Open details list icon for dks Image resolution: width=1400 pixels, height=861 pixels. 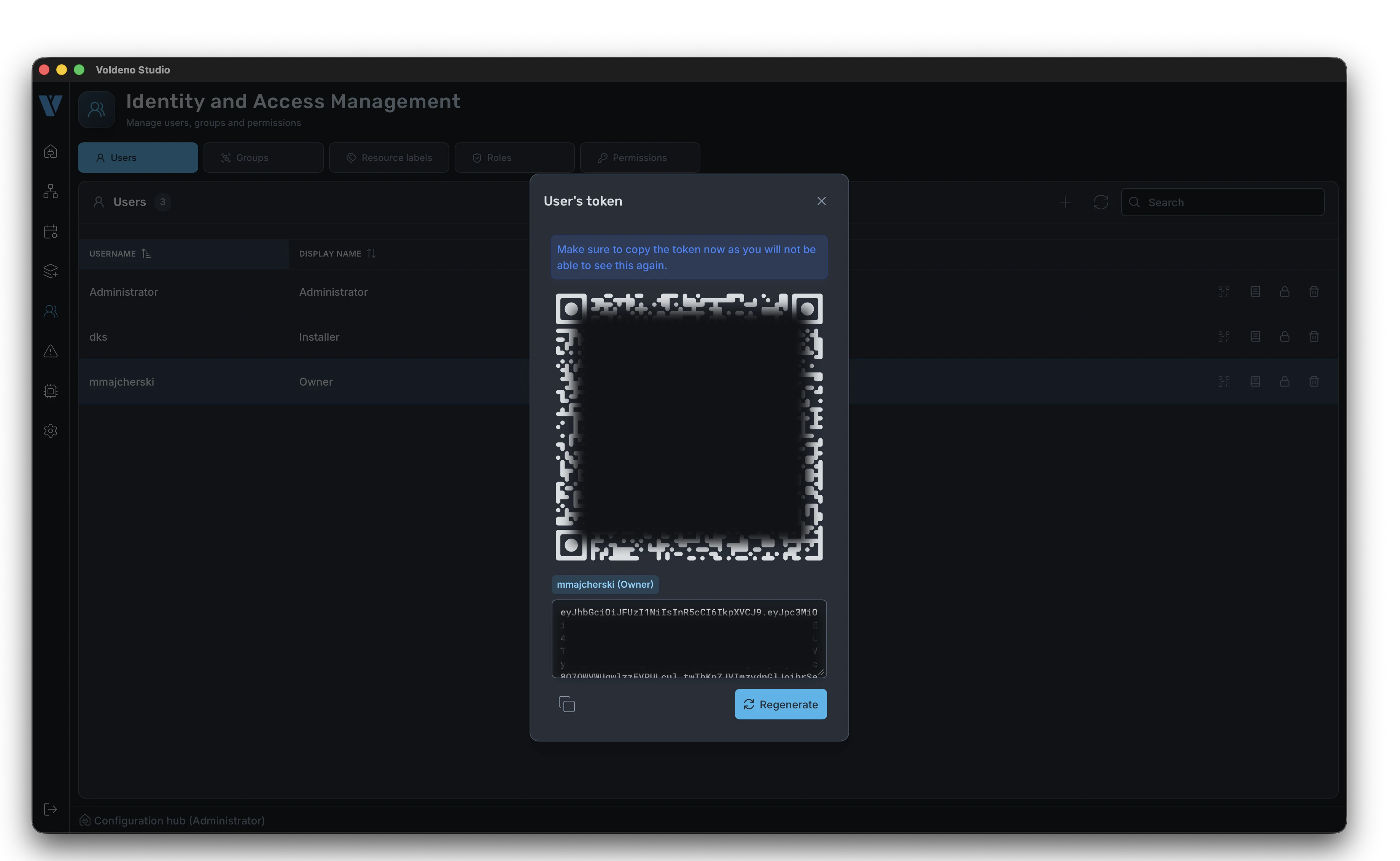pyautogui.click(x=1255, y=336)
